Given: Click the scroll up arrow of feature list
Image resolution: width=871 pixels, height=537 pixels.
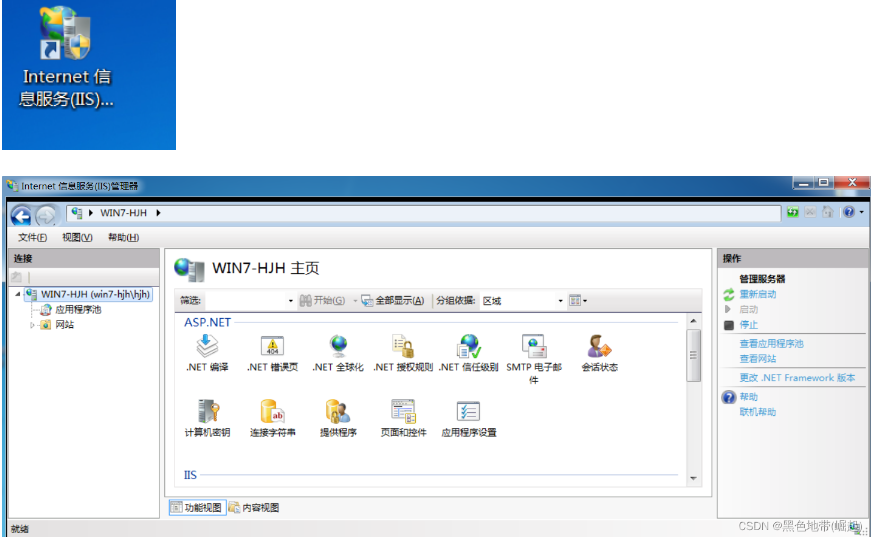Looking at the screenshot, I should click(x=693, y=322).
